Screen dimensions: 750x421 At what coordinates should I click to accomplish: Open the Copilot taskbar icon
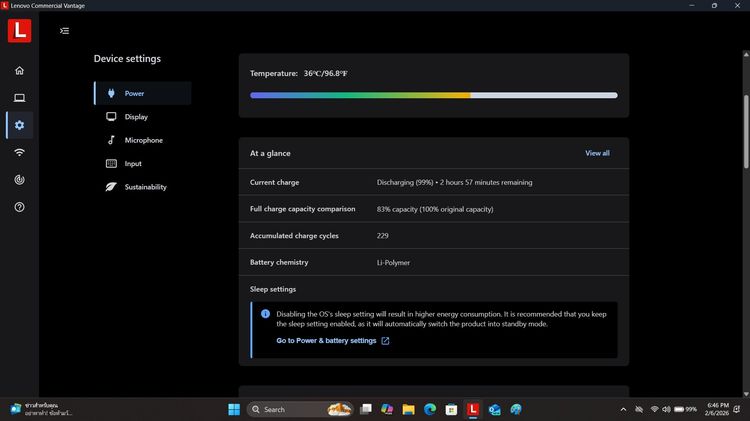pyautogui.click(x=387, y=410)
